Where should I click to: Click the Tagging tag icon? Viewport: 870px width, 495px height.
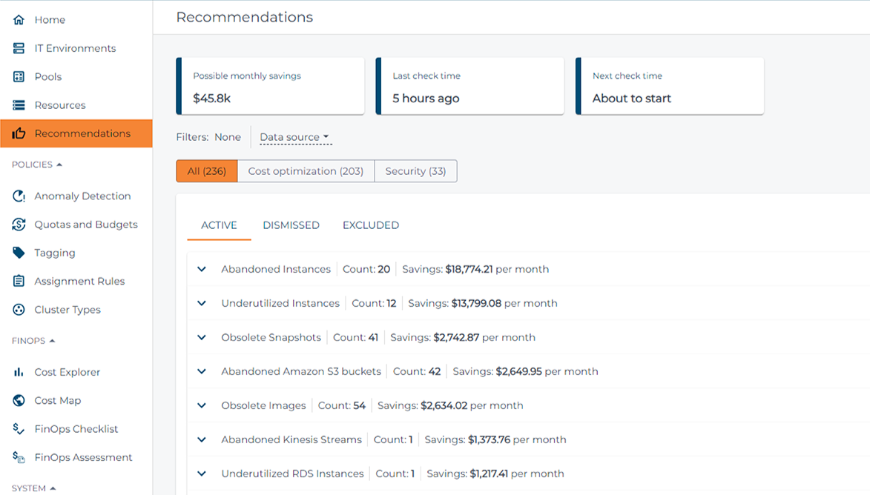[x=18, y=253]
